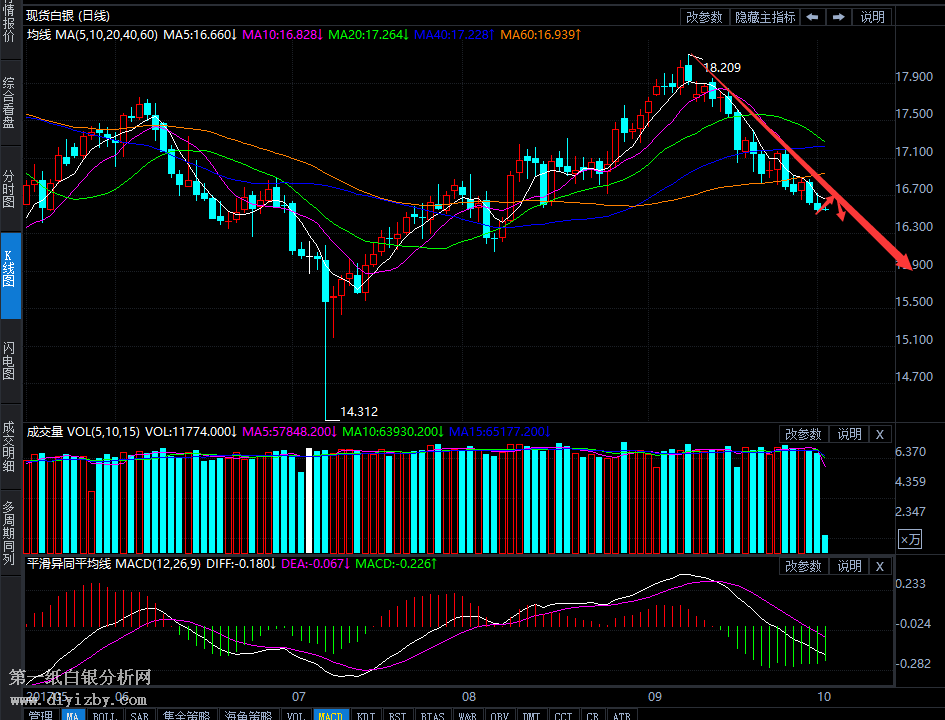
Task: Open the 管理 tab at bottom
Action: coord(40,715)
